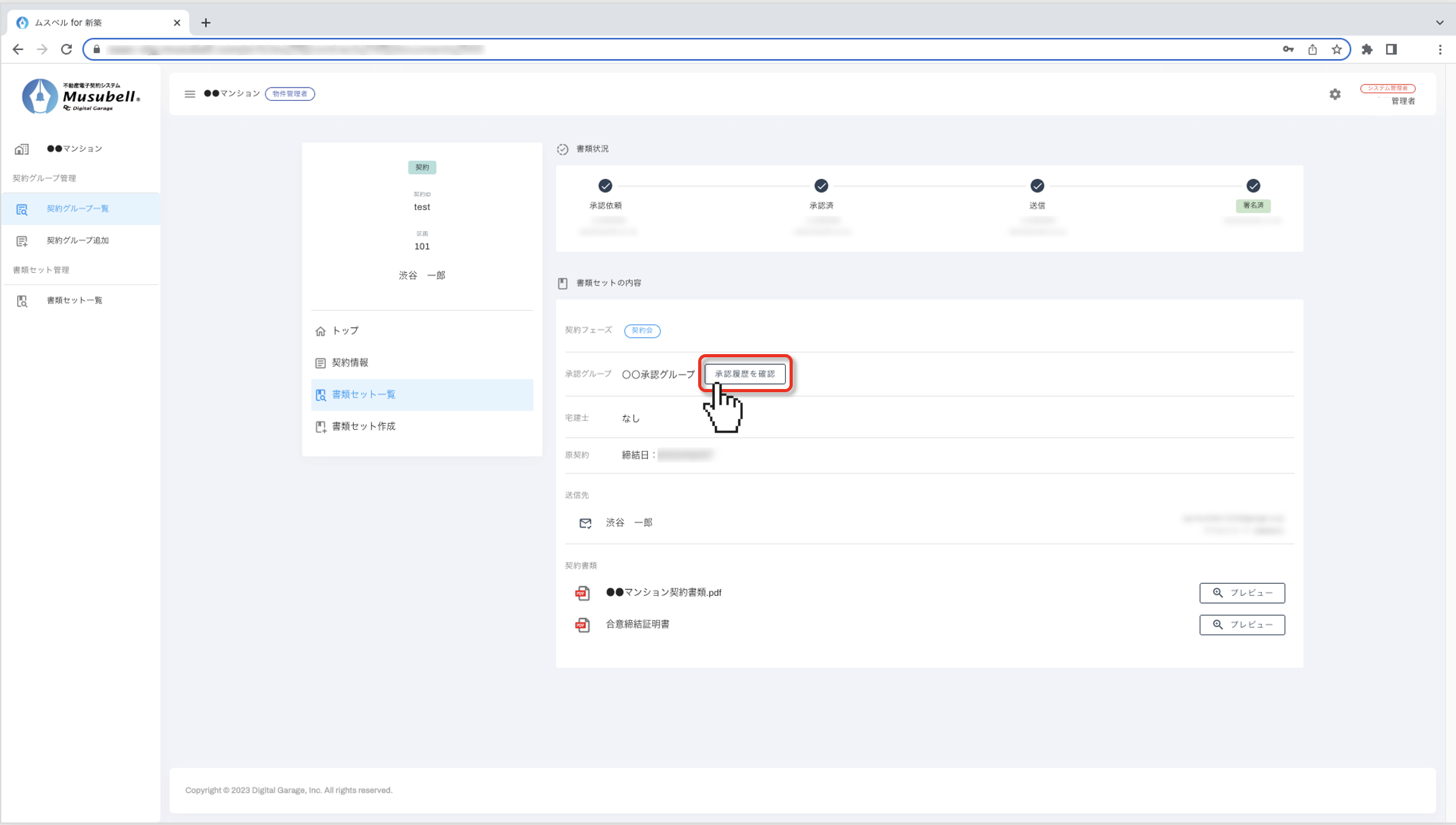This screenshot has height=825, width=1456.
Task: Open Chrome three-dot menu
Action: (x=1439, y=49)
